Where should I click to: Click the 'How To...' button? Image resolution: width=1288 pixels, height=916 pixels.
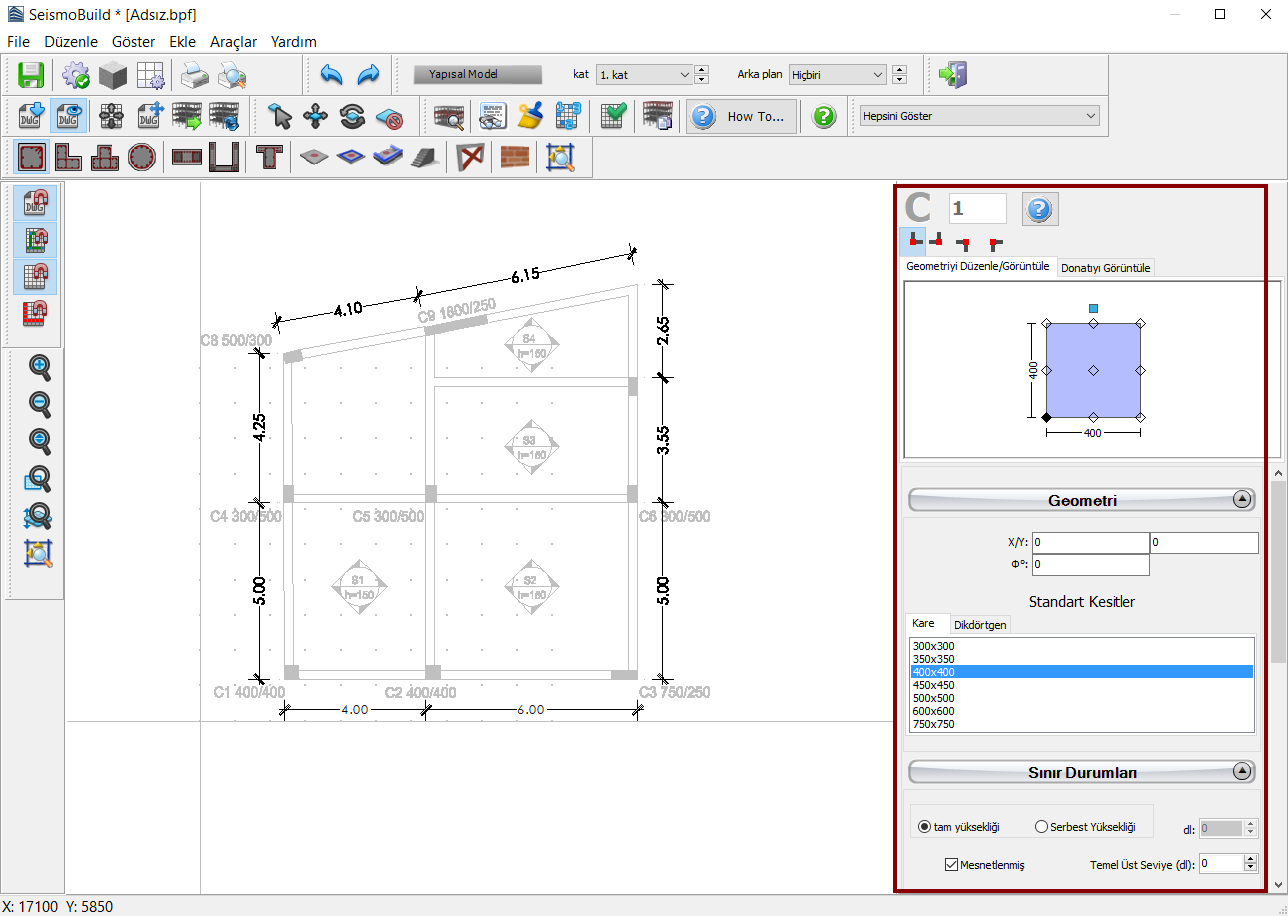click(742, 116)
